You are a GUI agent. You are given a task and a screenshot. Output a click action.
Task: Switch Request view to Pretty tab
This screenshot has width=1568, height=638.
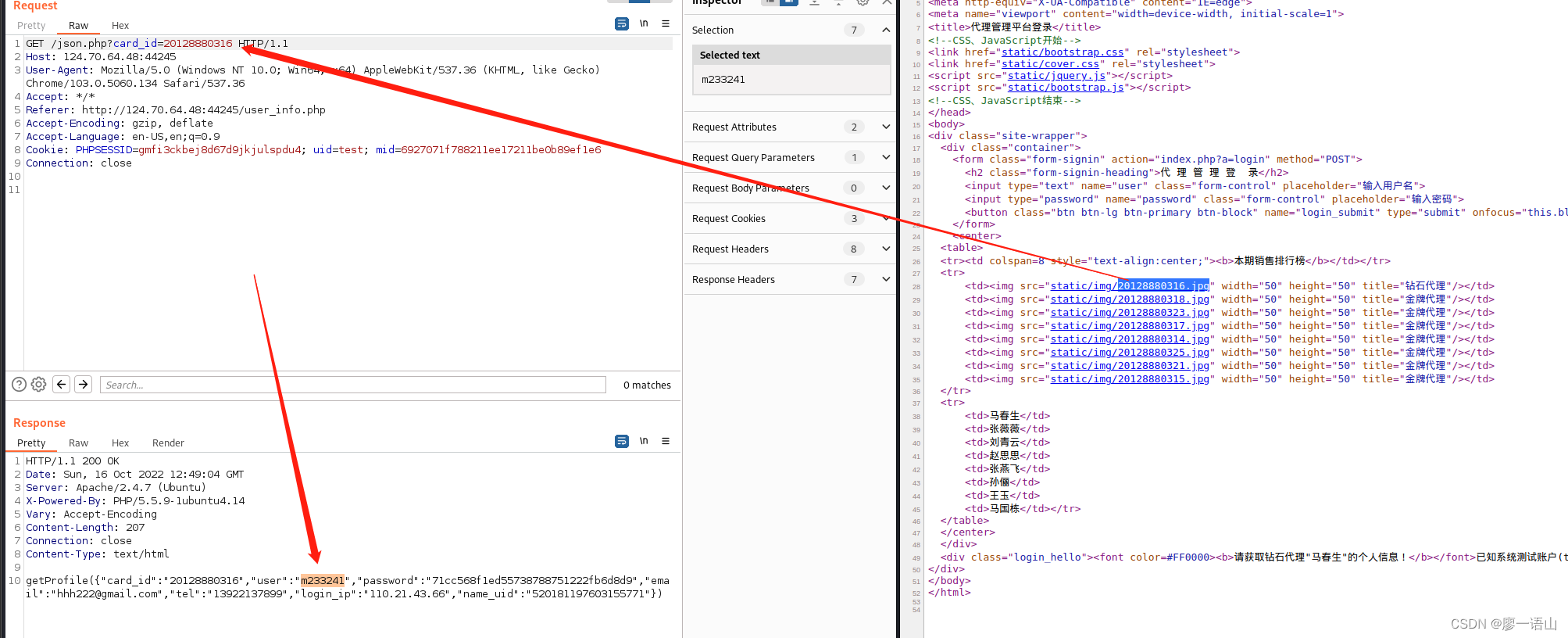[31, 25]
